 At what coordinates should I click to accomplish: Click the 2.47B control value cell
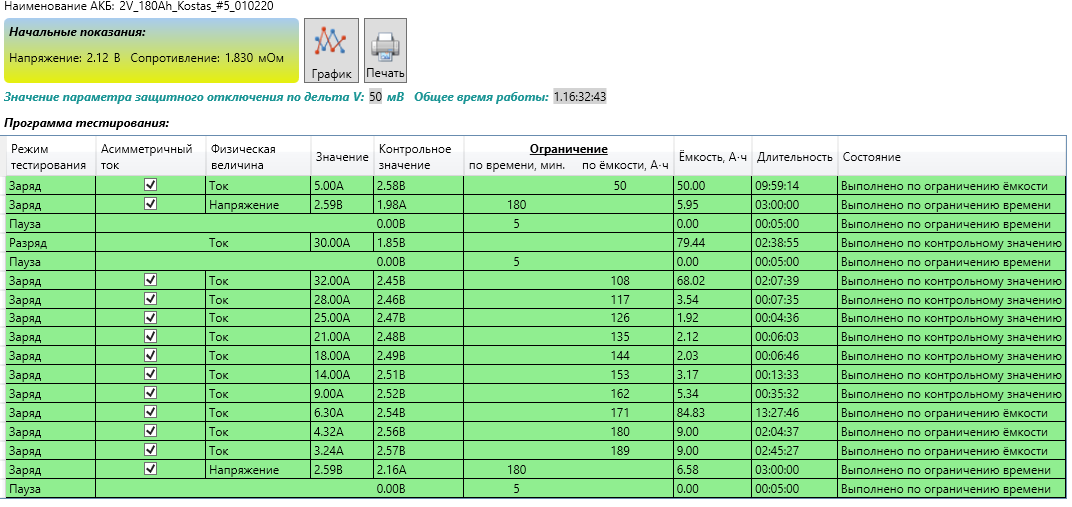click(x=418, y=318)
